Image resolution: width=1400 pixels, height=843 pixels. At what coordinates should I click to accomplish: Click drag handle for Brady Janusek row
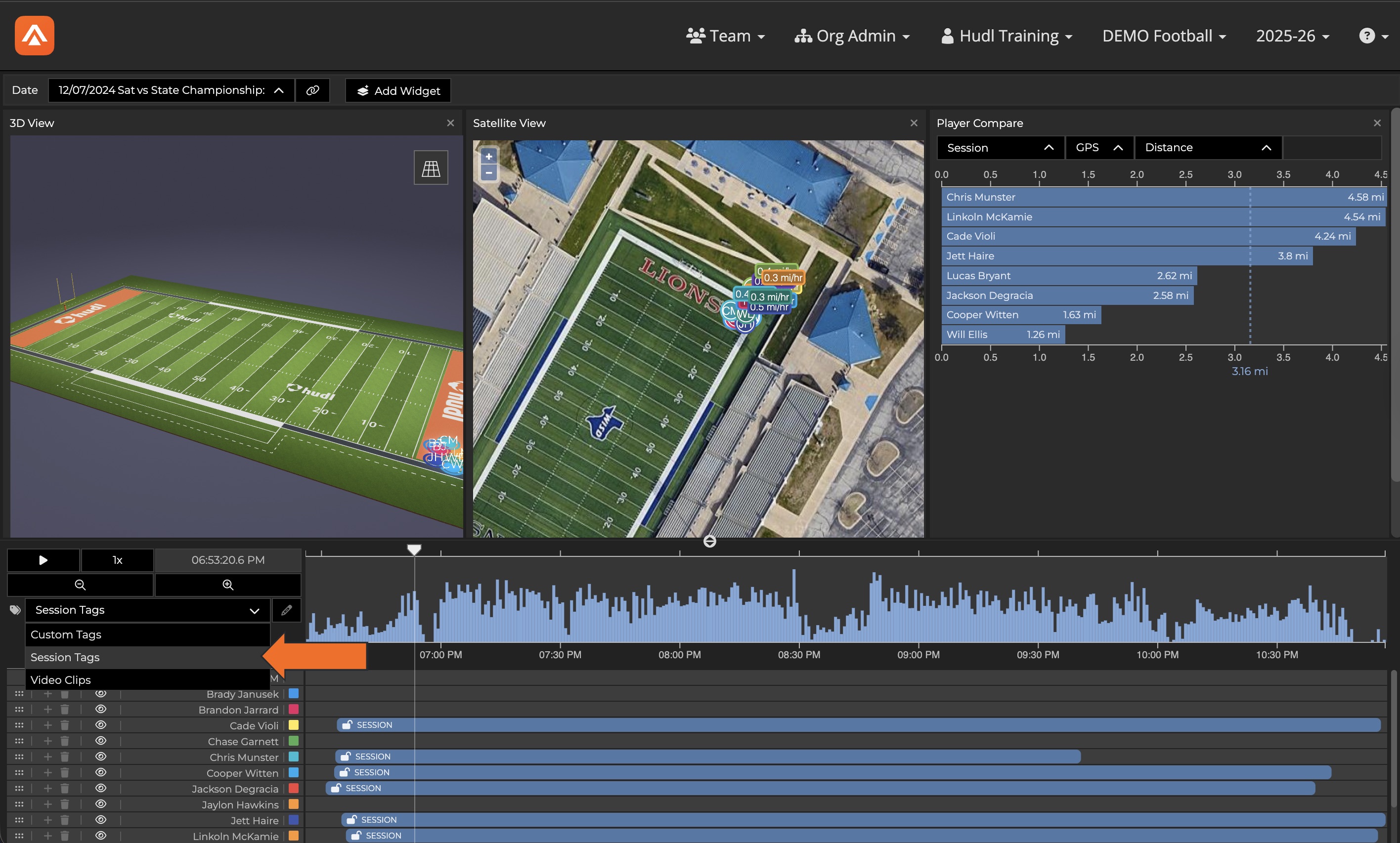click(19, 694)
